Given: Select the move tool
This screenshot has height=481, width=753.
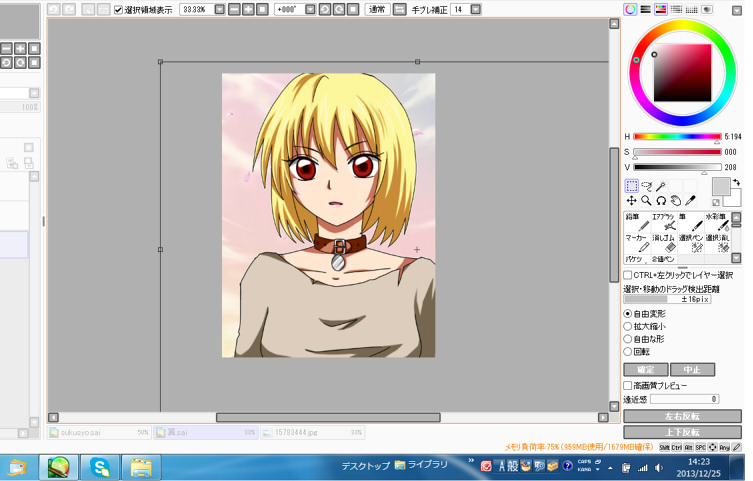Looking at the screenshot, I should tap(632, 201).
